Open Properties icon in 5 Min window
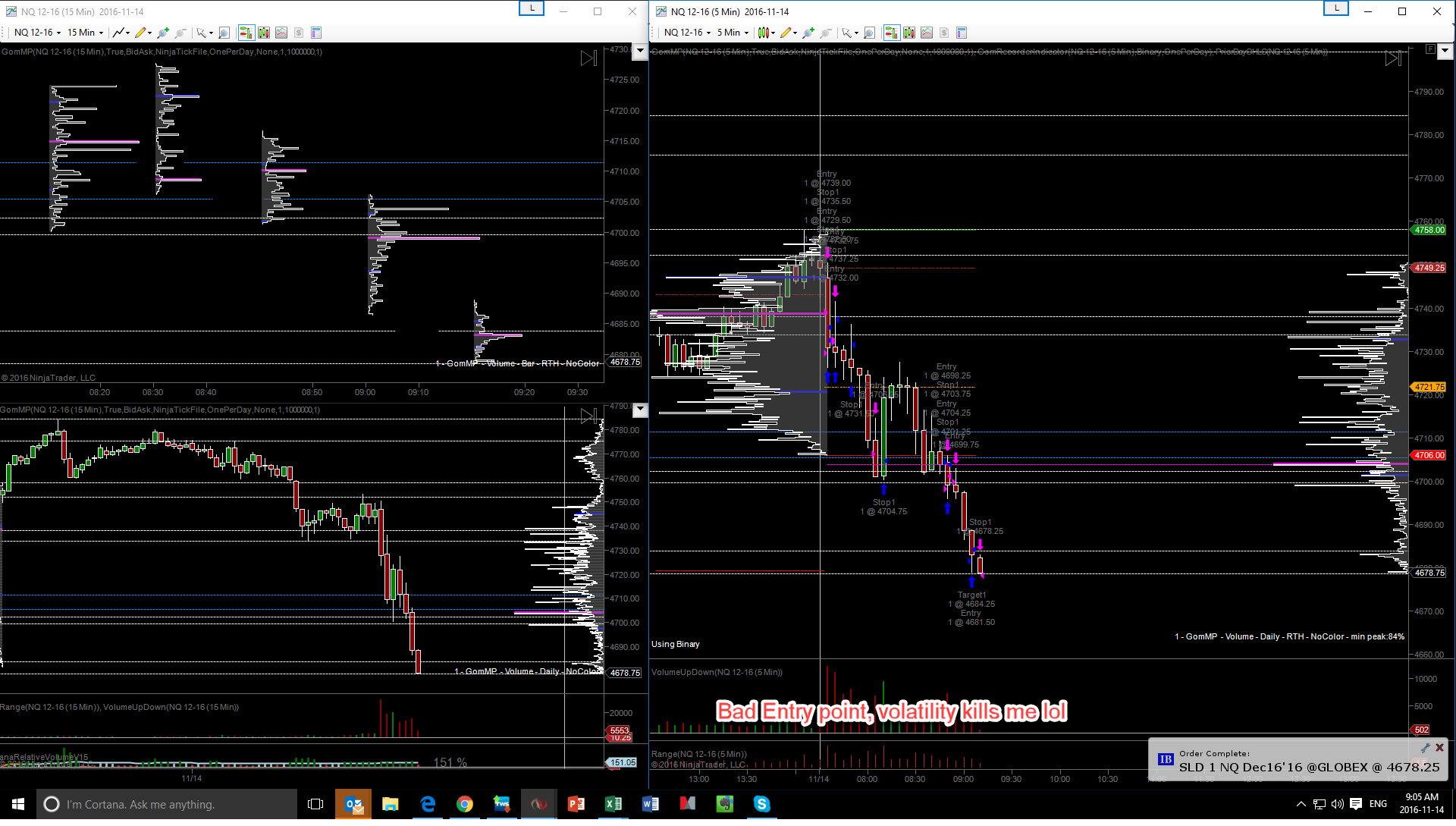The image size is (1456, 826). point(962,33)
